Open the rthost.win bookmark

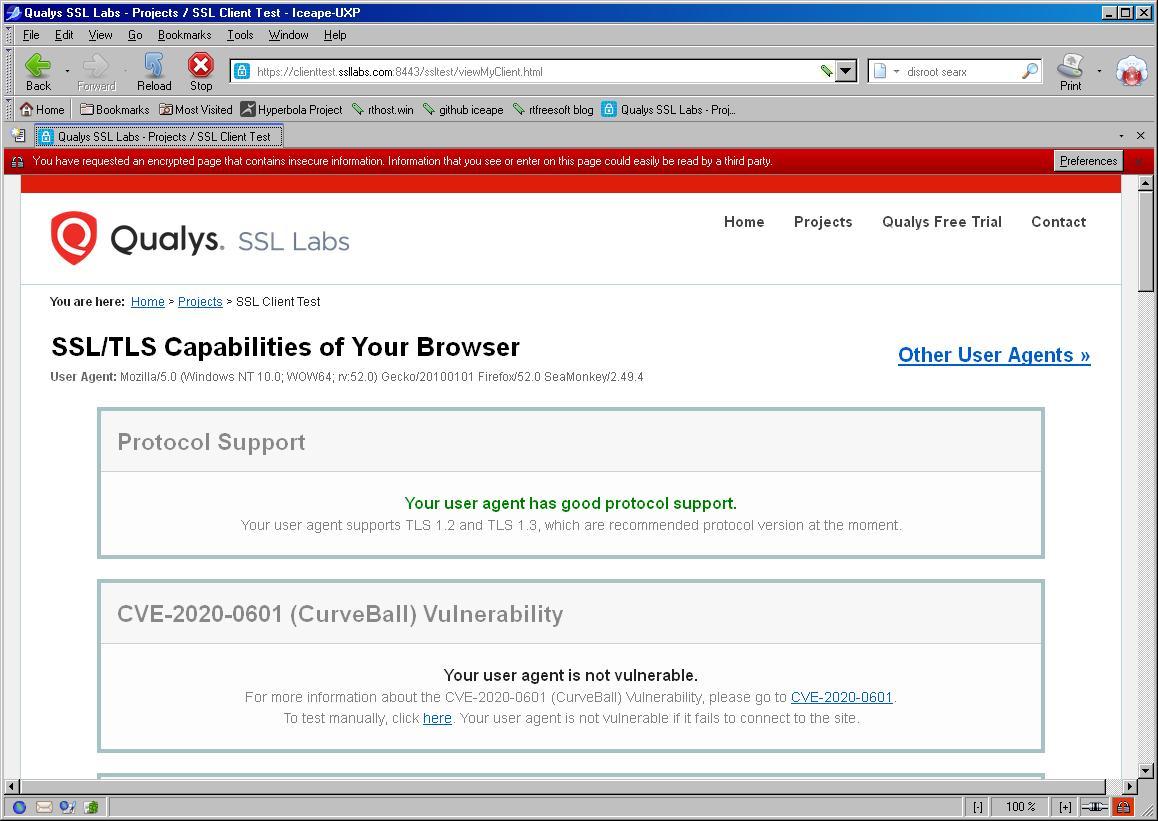coord(383,109)
